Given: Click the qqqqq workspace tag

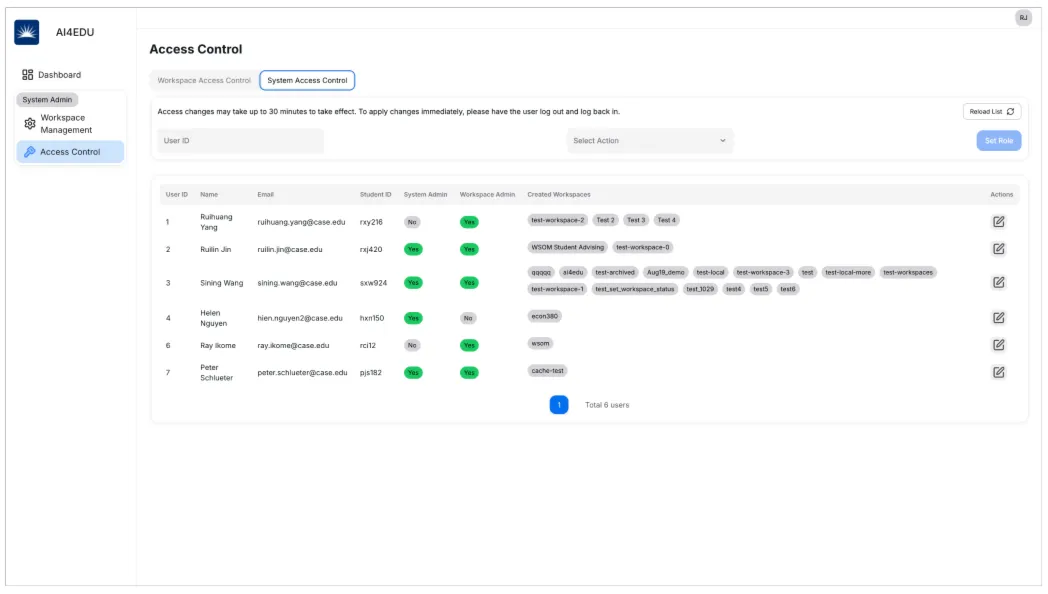Looking at the screenshot, I should tap(541, 273).
